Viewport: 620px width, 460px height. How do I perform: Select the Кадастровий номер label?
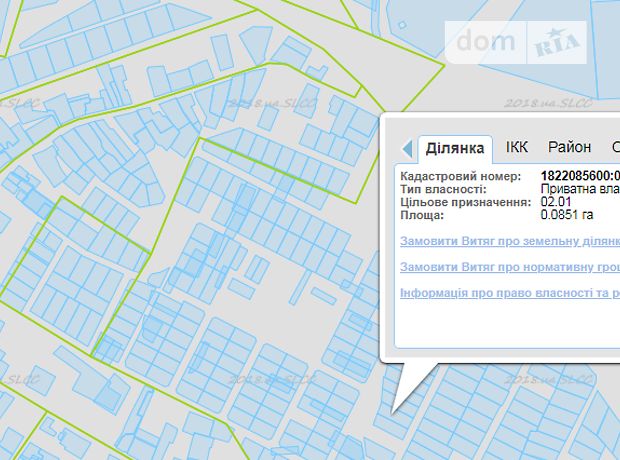[461, 176]
